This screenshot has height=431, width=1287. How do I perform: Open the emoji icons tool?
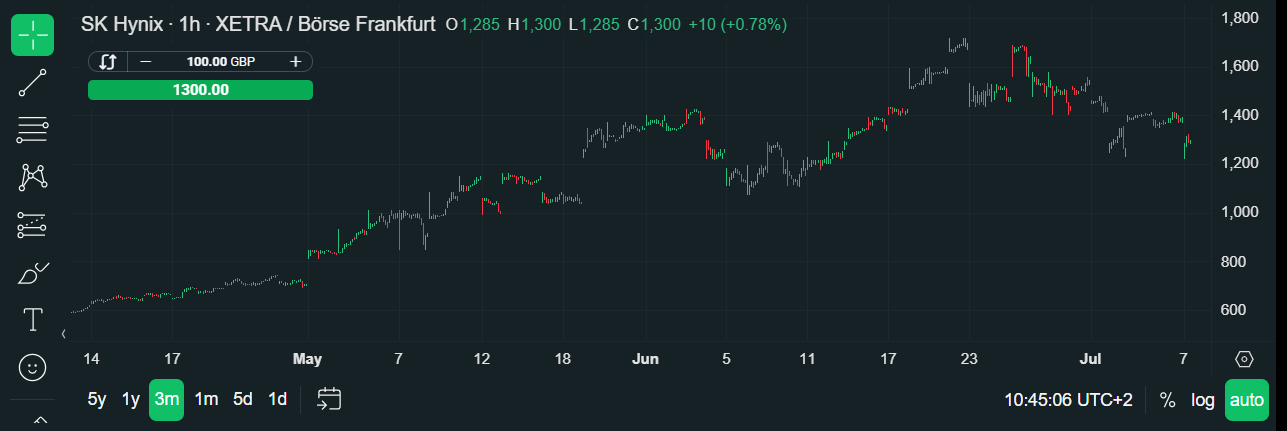point(32,368)
